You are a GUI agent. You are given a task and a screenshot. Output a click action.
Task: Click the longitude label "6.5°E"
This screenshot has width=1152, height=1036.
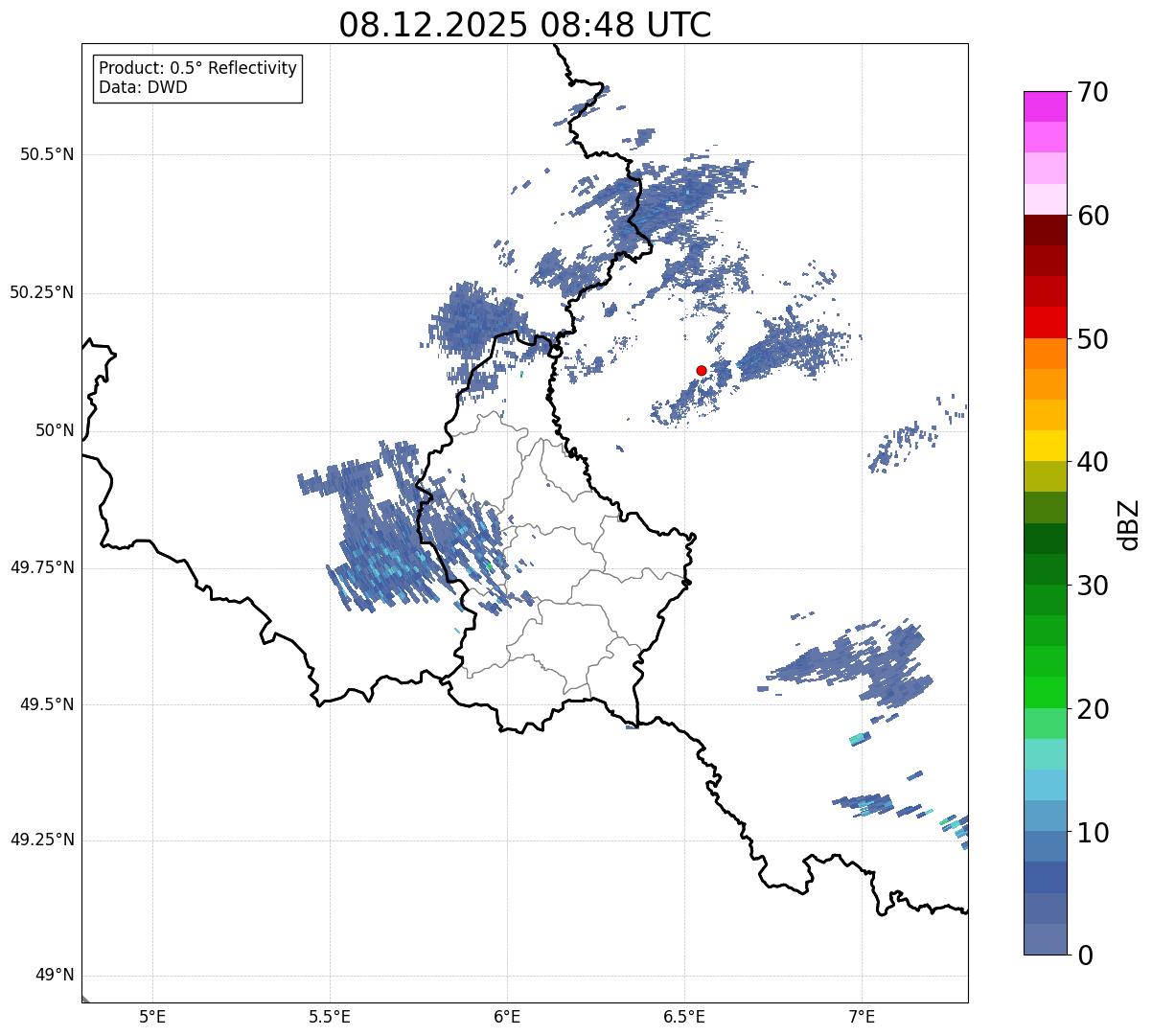coord(684,1016)
